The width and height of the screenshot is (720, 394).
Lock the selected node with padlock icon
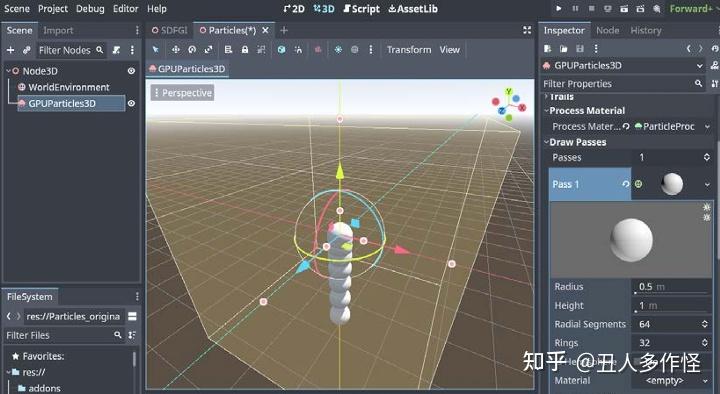click(x=245, y=50)
